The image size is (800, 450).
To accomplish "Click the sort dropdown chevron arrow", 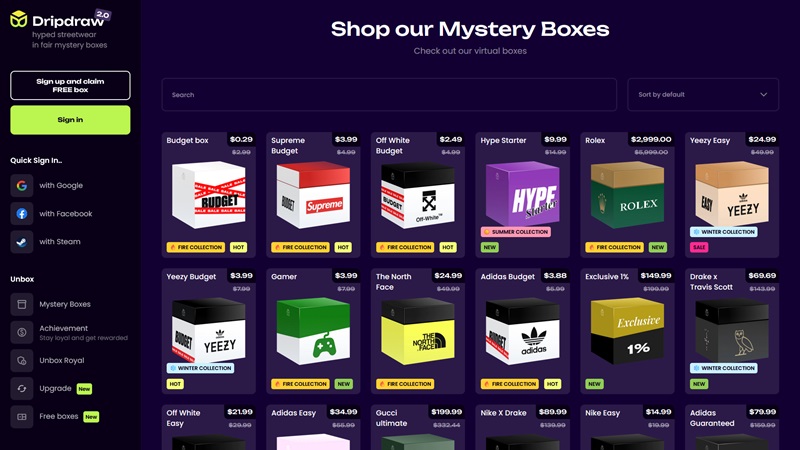I will 763,94.
